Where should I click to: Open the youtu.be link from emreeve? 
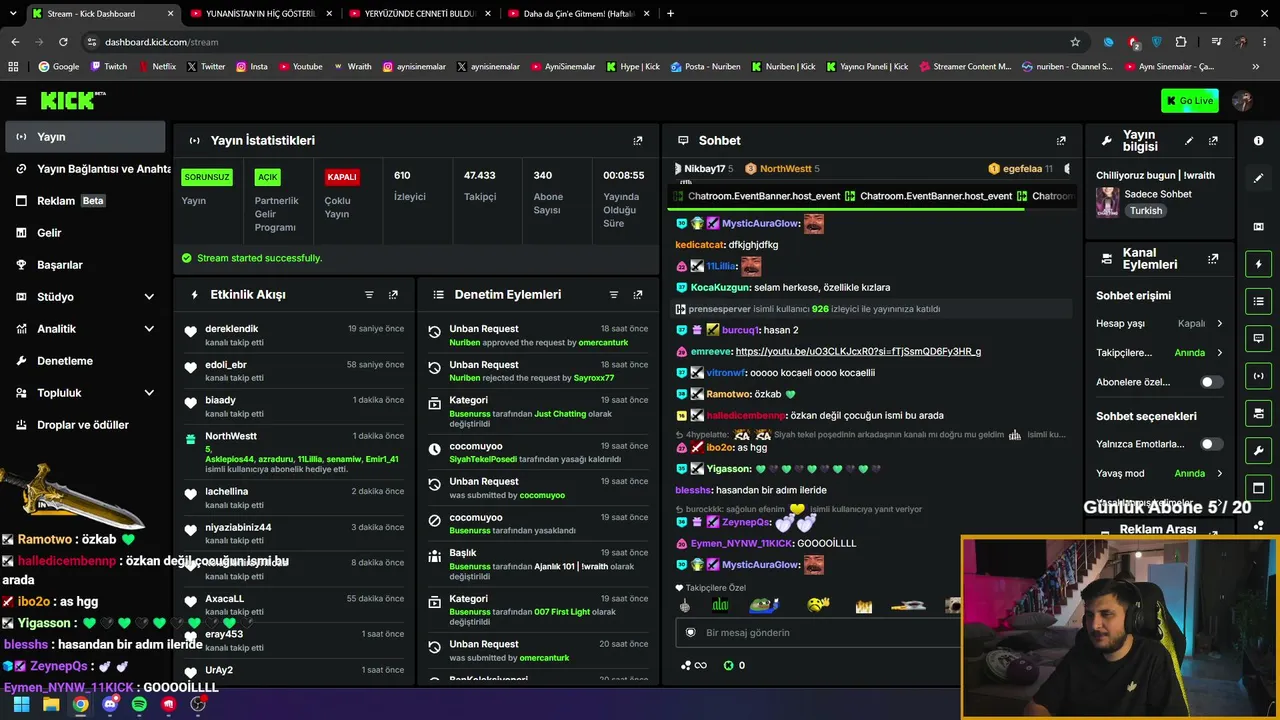tap(858, 352)
